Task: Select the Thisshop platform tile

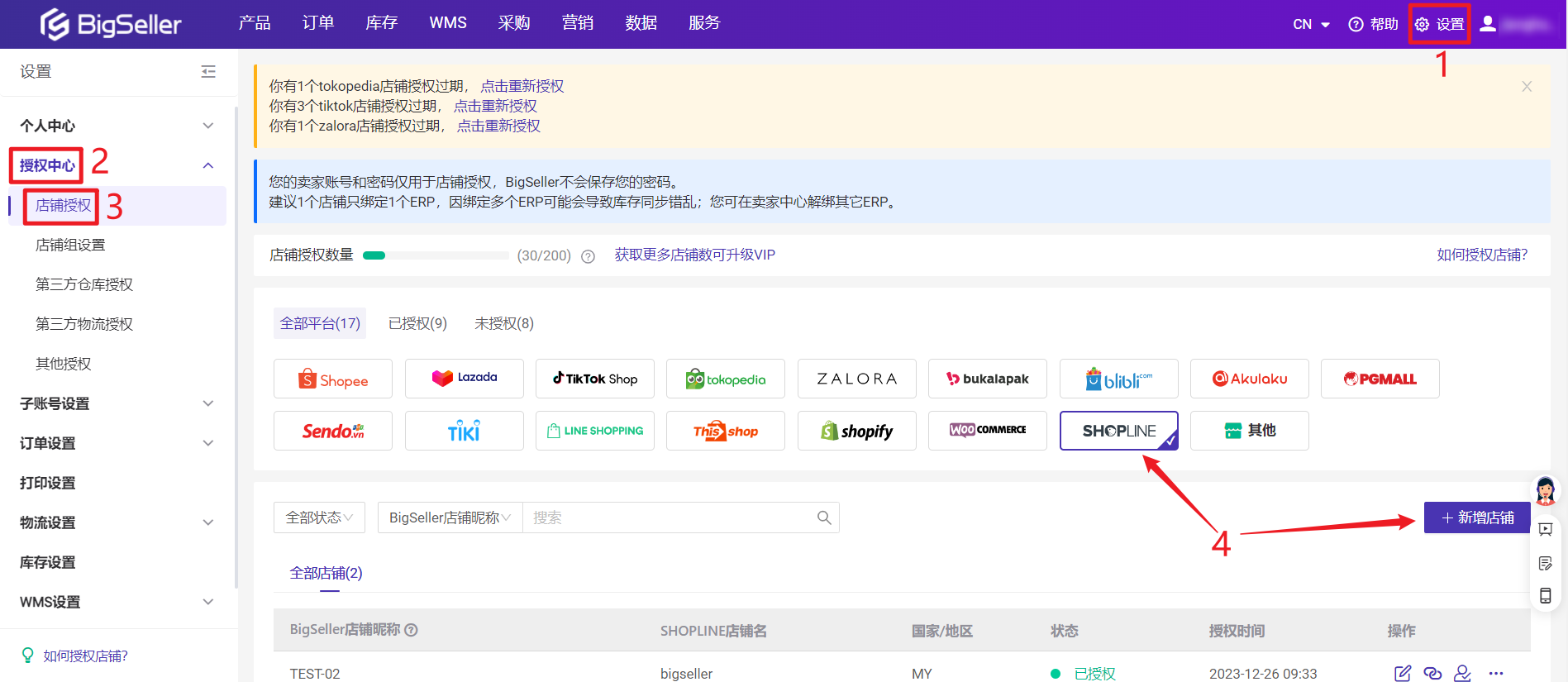Action: (x=726, y=431)
